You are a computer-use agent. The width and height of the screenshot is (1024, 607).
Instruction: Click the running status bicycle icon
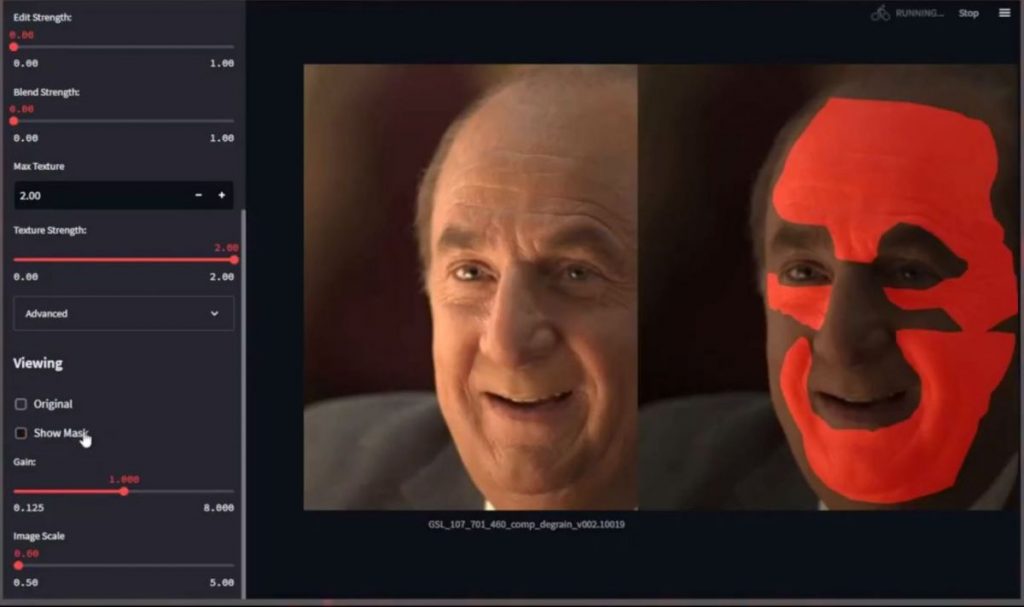[880, 13]
